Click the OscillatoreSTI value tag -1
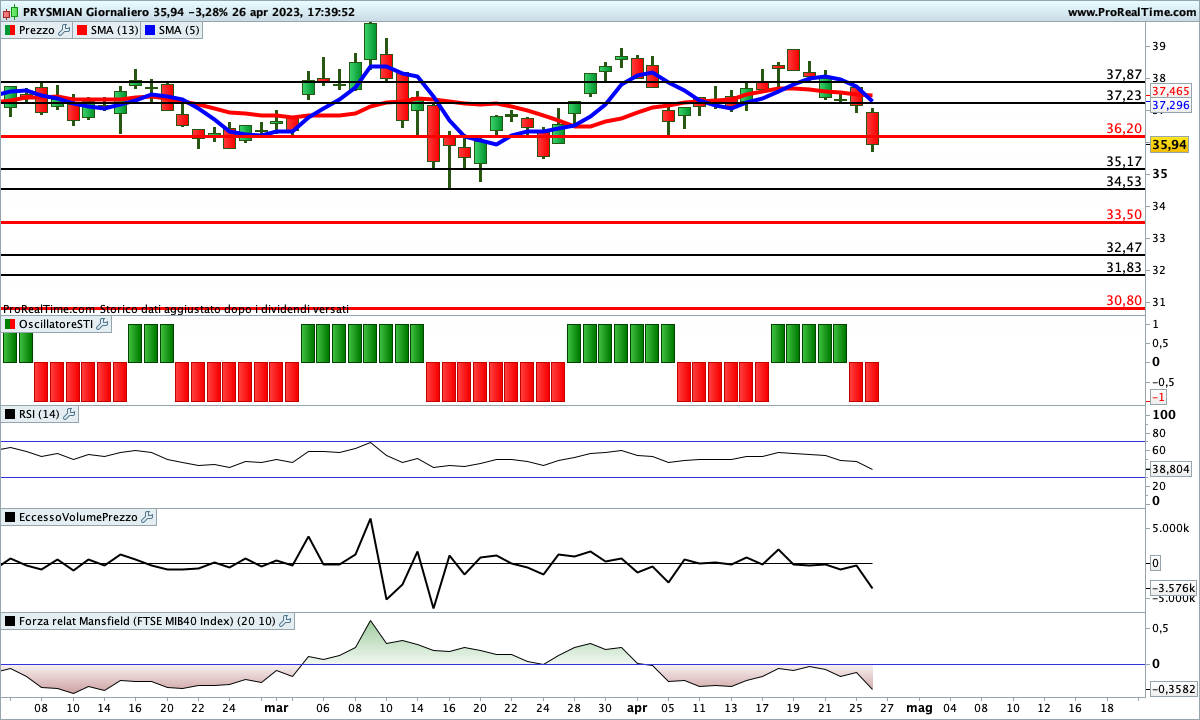This screenshot has height=720, width=1200. click(x=1160, y=397)
